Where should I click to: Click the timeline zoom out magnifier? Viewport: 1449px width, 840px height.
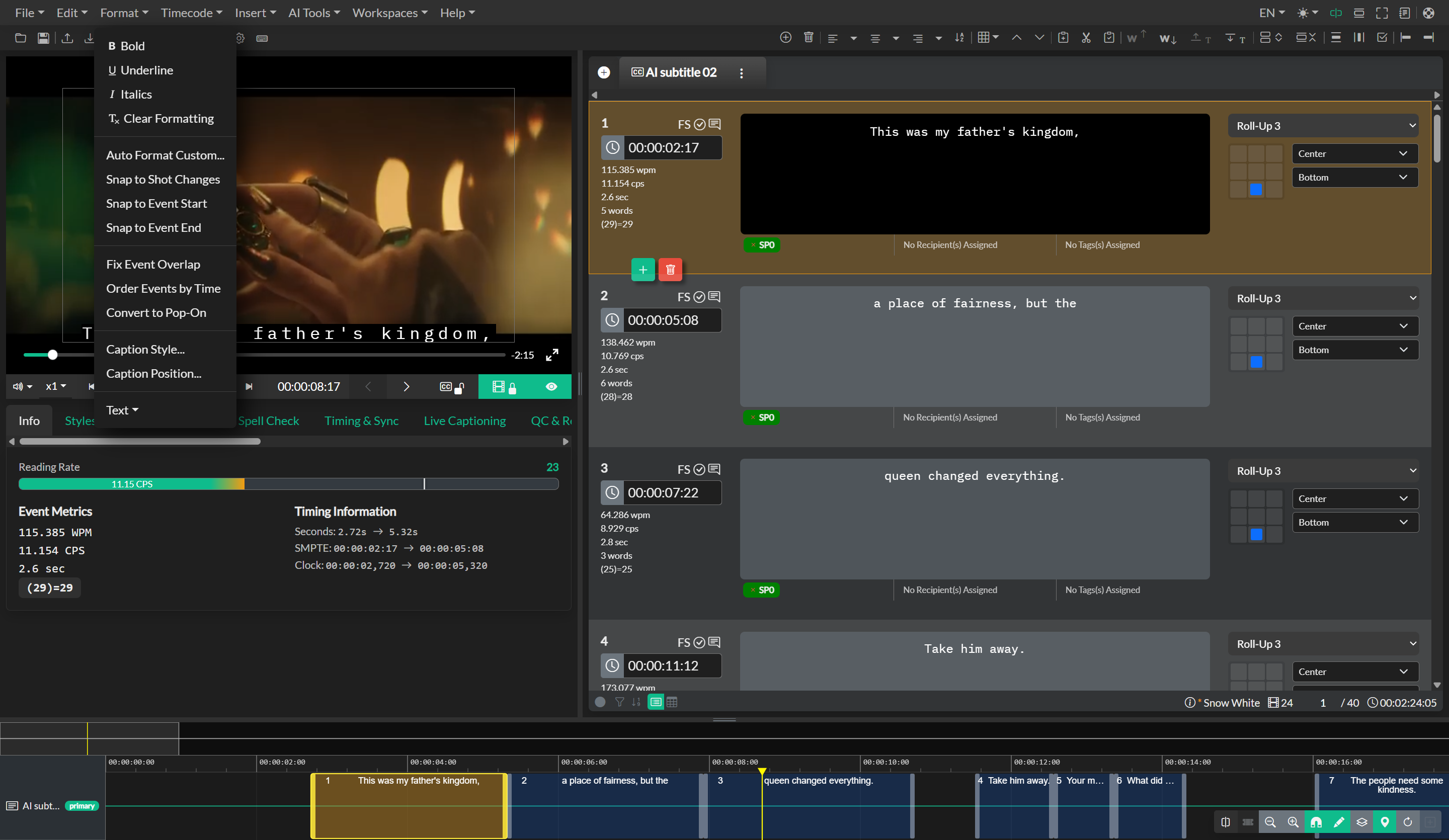[1270, 822]
